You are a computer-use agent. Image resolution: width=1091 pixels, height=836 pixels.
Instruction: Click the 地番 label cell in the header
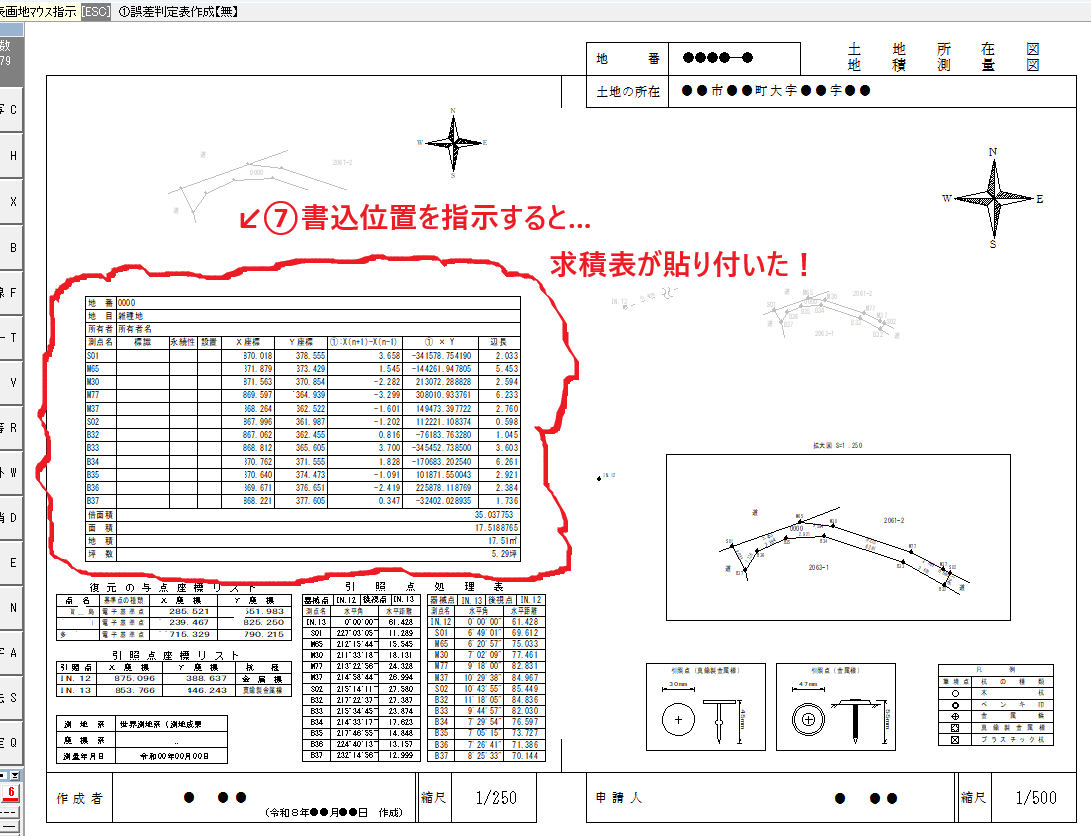click(628, 58)
